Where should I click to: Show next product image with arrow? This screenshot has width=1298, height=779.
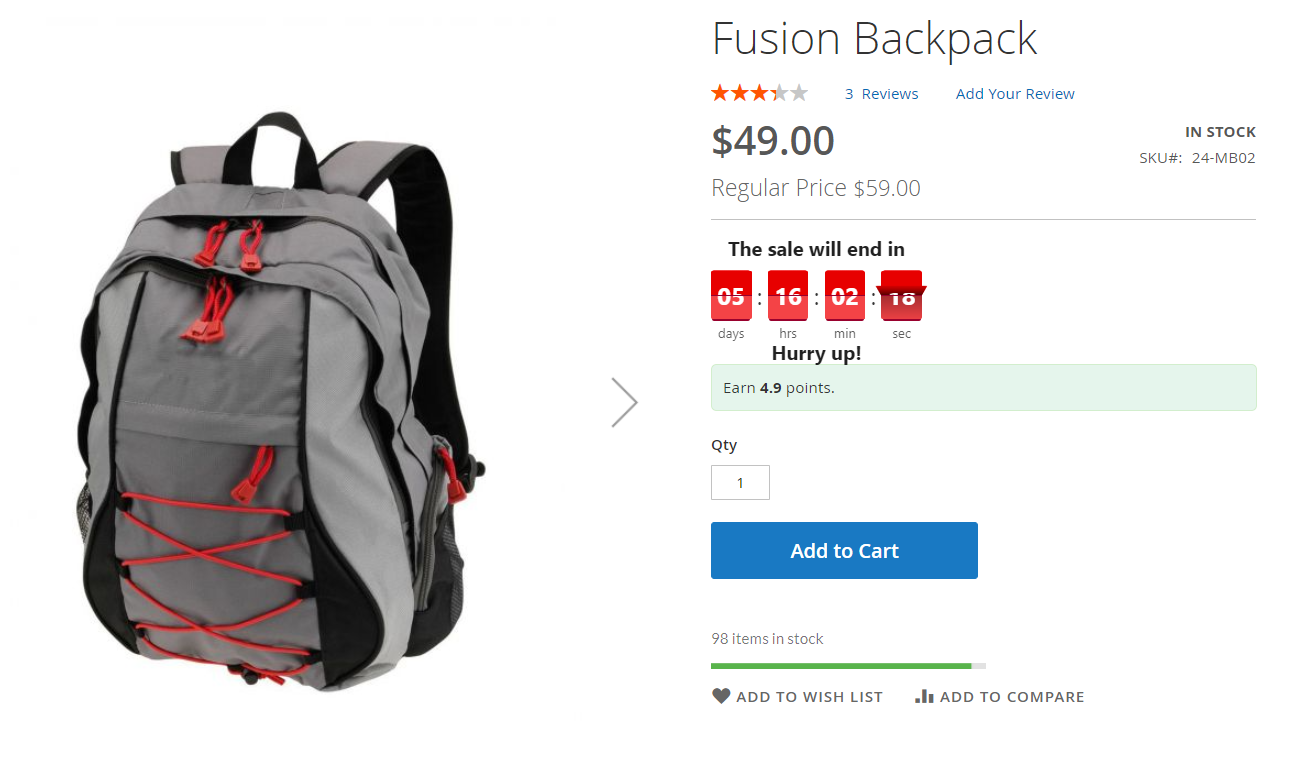625,402
